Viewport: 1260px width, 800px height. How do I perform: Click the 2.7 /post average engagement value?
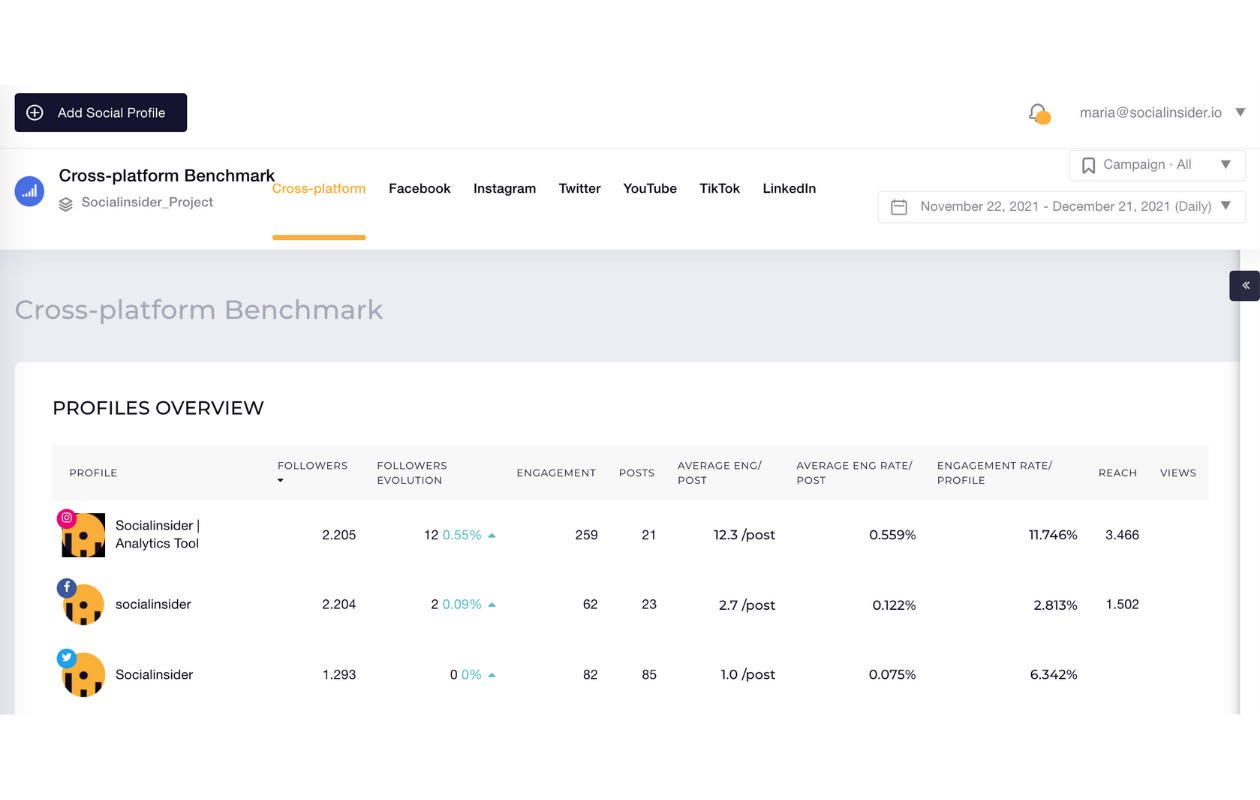click(747, 605)
